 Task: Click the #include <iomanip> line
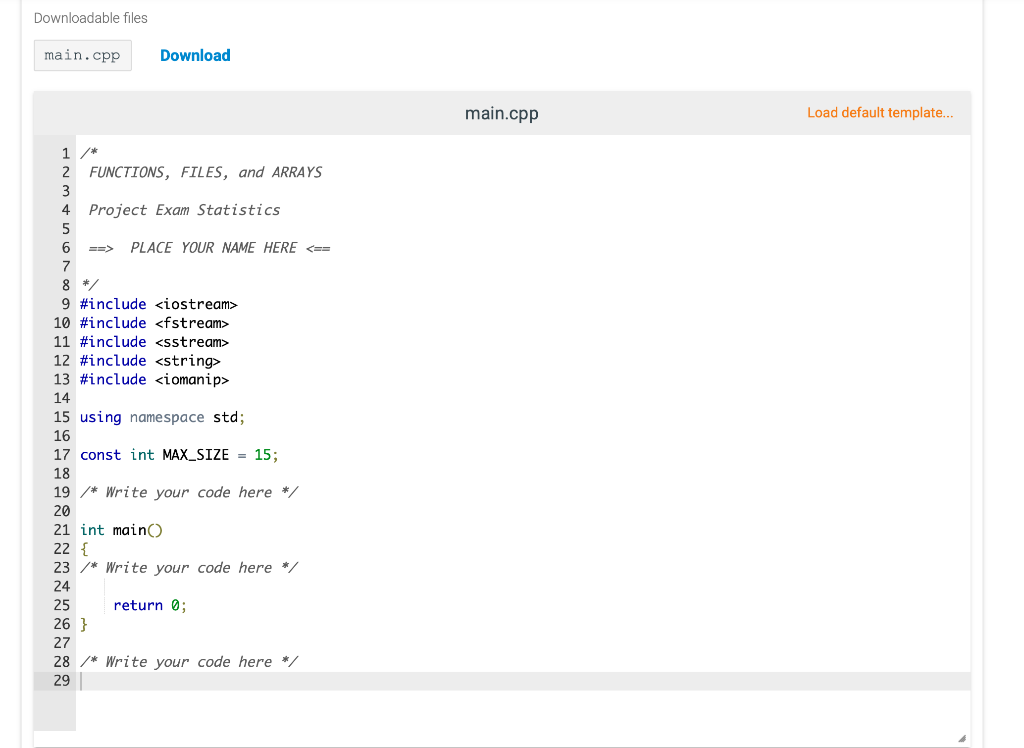tap(154, 379)
